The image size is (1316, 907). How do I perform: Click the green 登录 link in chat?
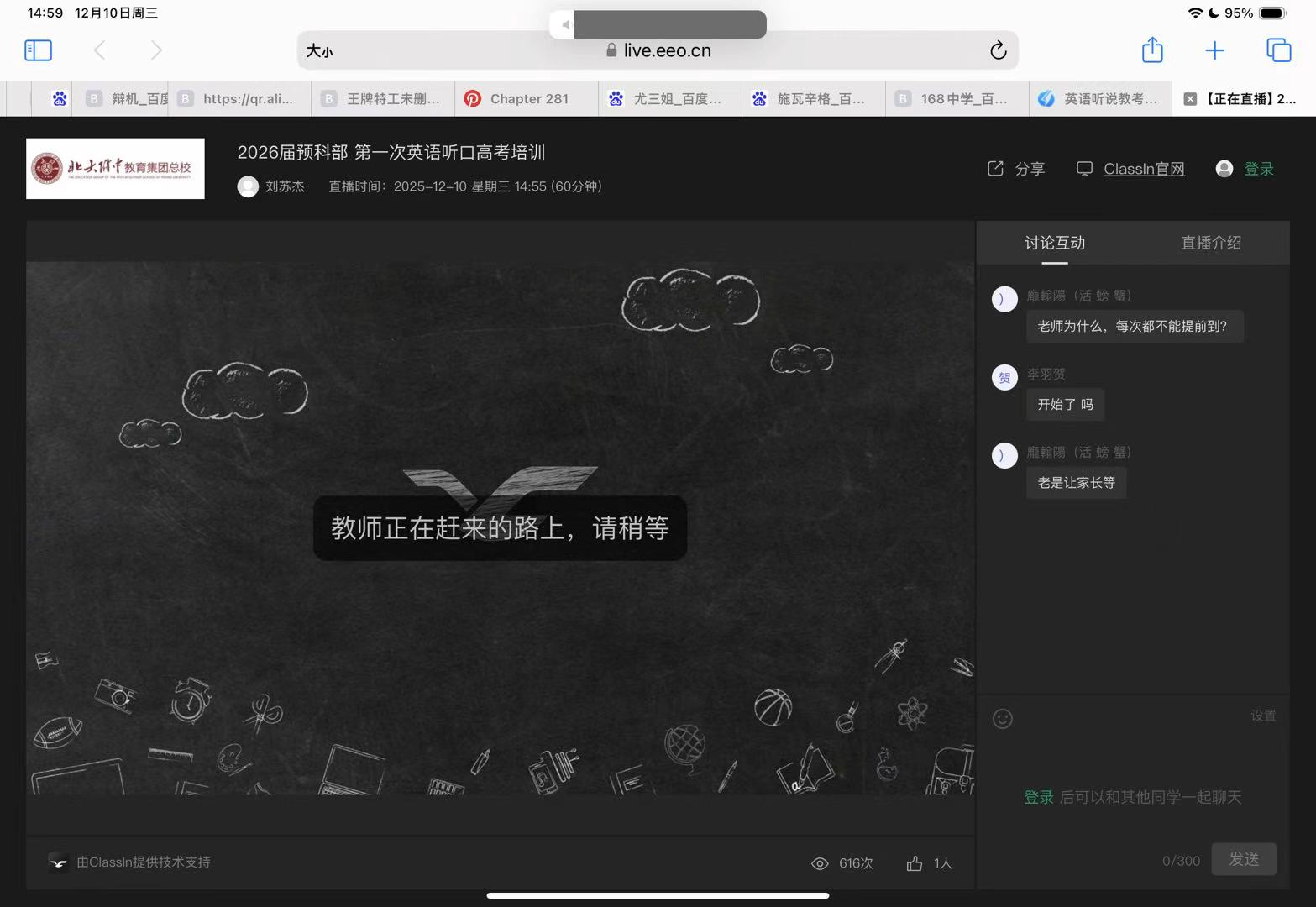(1038, 797)
